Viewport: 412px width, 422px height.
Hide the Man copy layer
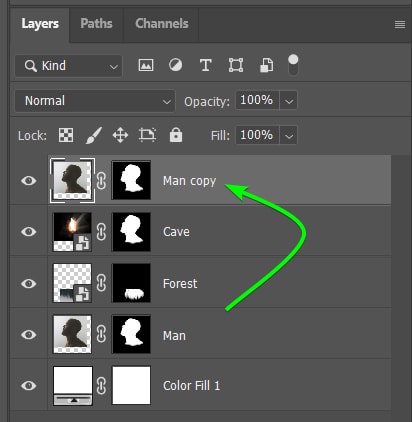[x=29, y=181]
